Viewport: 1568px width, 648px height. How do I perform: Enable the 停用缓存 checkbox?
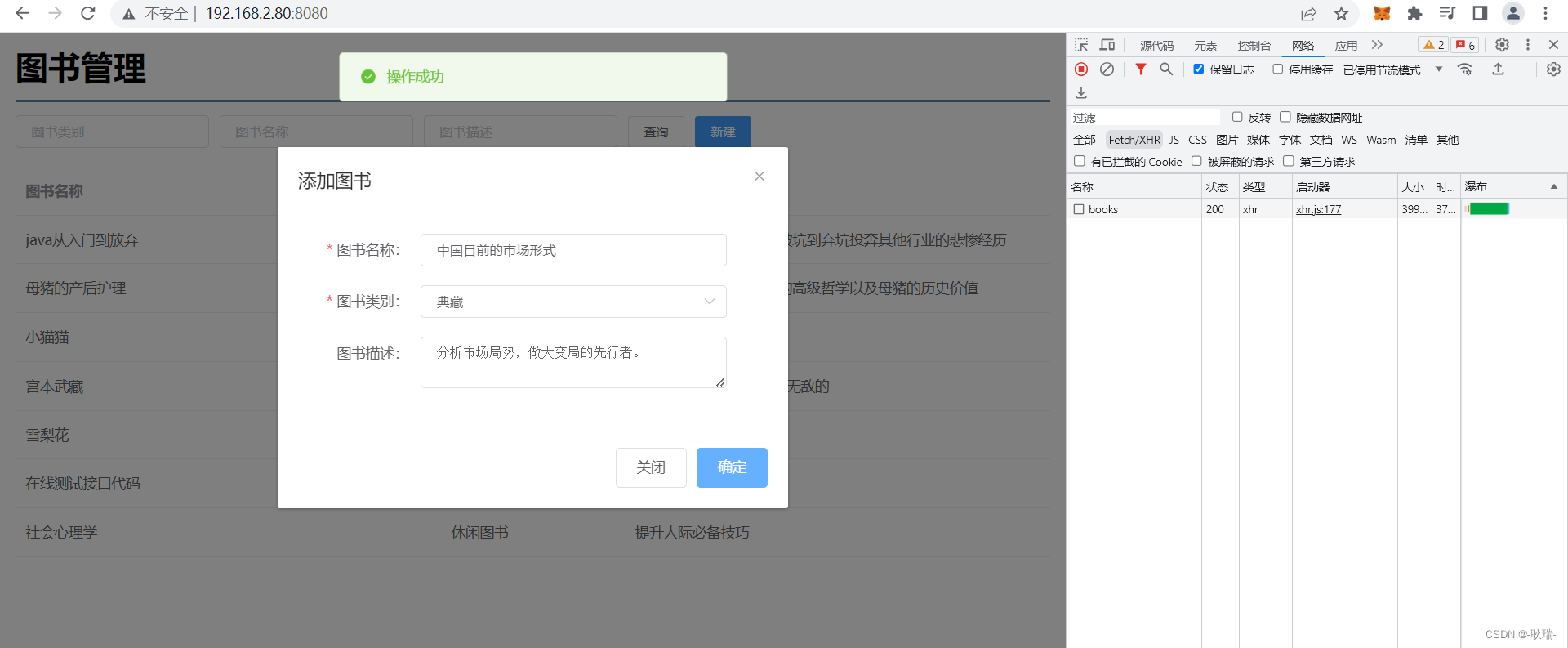1278,69
